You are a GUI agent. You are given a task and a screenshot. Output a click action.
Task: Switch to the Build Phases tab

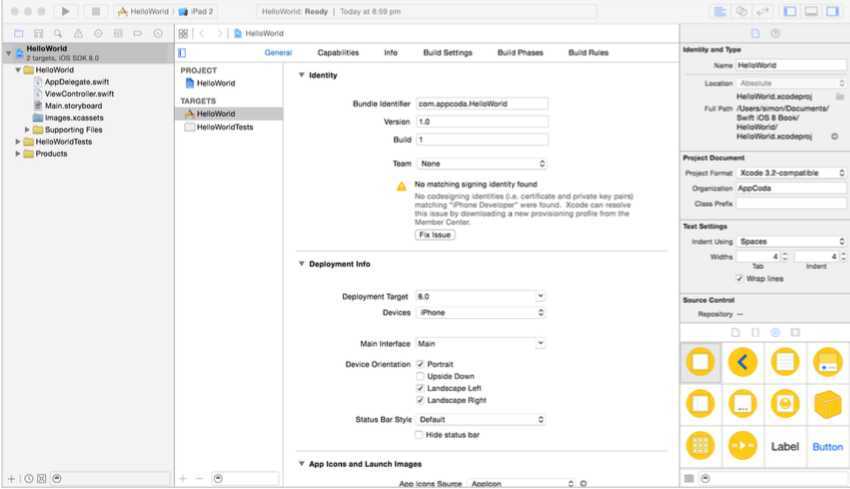[x=520, y=53]
